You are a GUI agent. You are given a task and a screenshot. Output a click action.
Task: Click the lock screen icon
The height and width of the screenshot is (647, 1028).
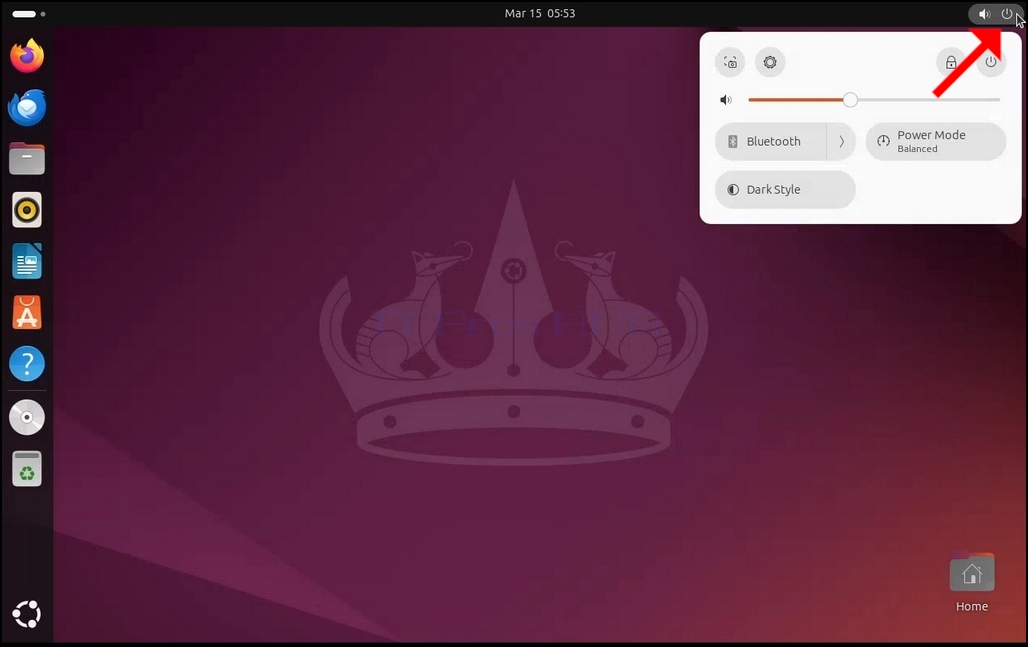(951, 62)
